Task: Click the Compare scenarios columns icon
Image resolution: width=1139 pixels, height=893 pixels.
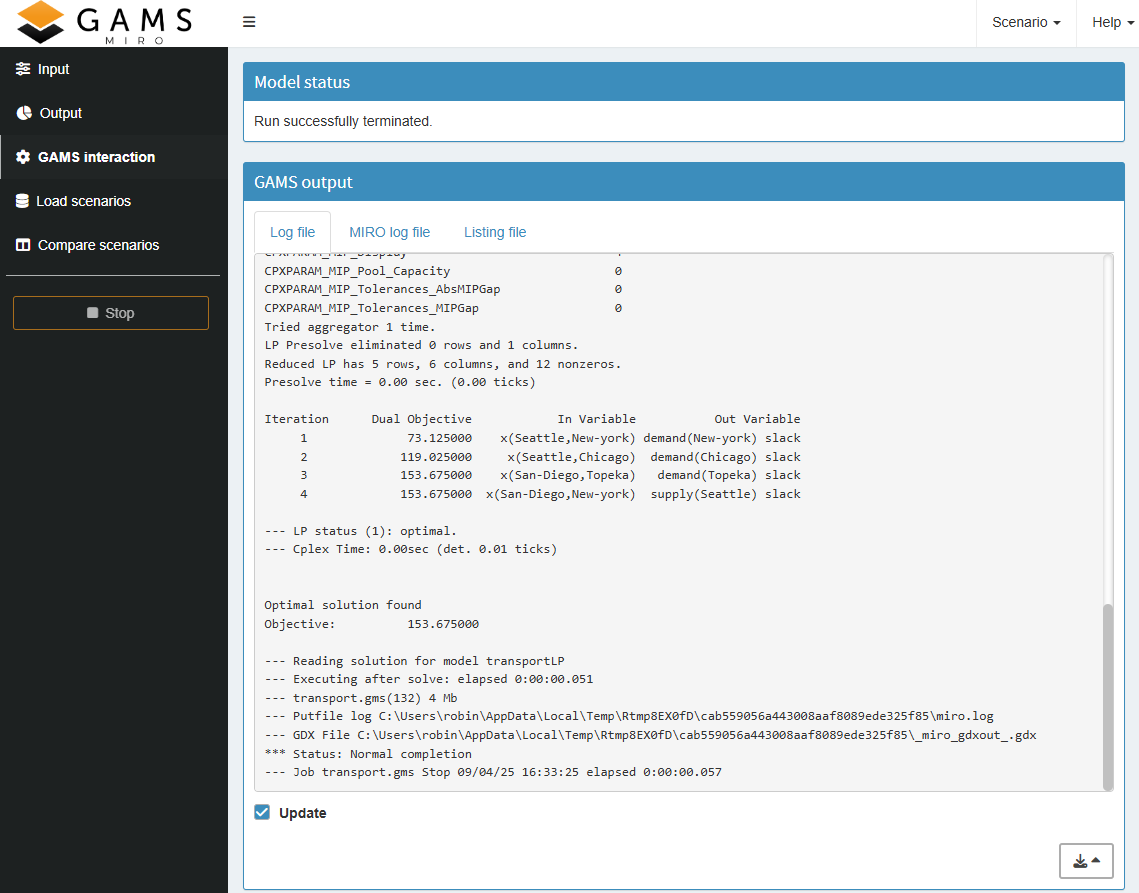Action: [23, 245]
